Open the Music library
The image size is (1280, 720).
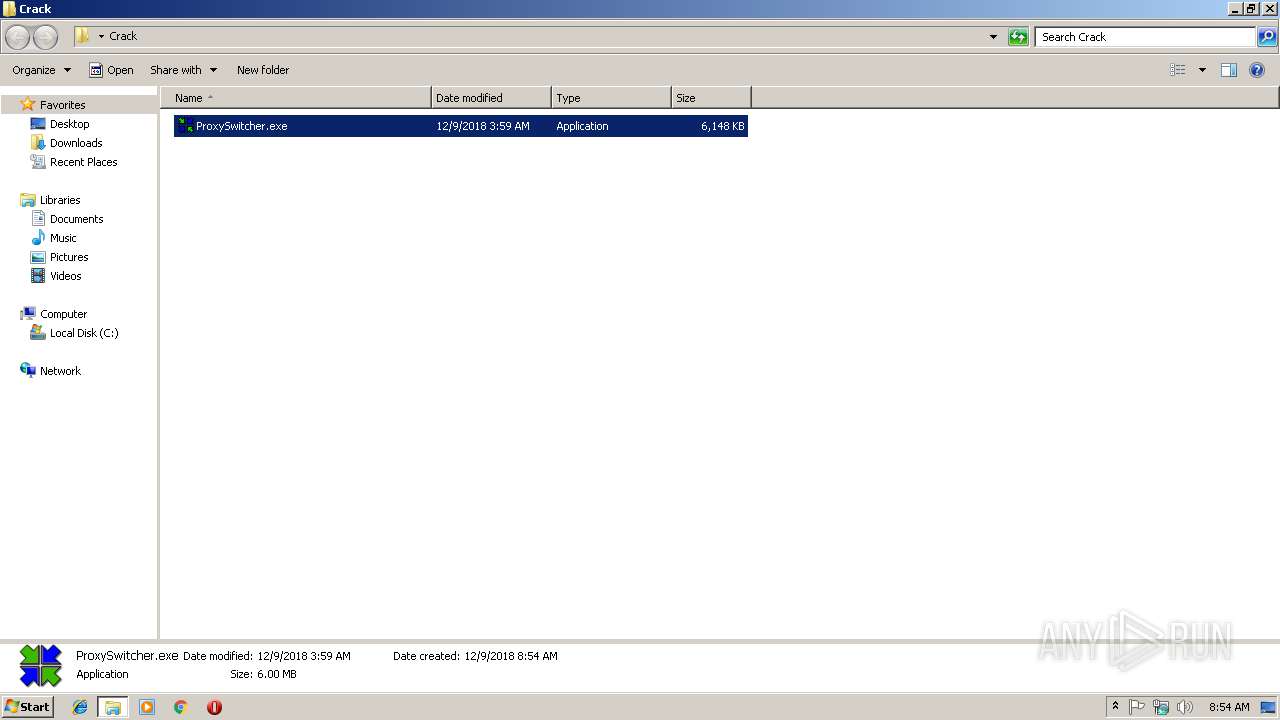pyautogui.click(x=63, y=238)
